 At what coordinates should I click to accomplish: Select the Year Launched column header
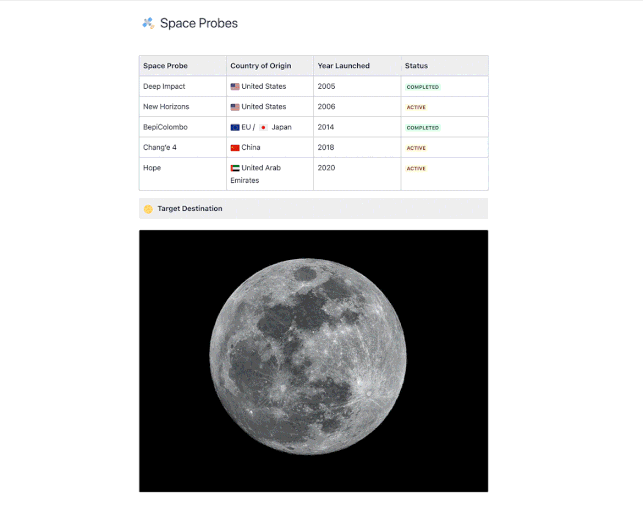pyautogui.click(x=357, y=66)
